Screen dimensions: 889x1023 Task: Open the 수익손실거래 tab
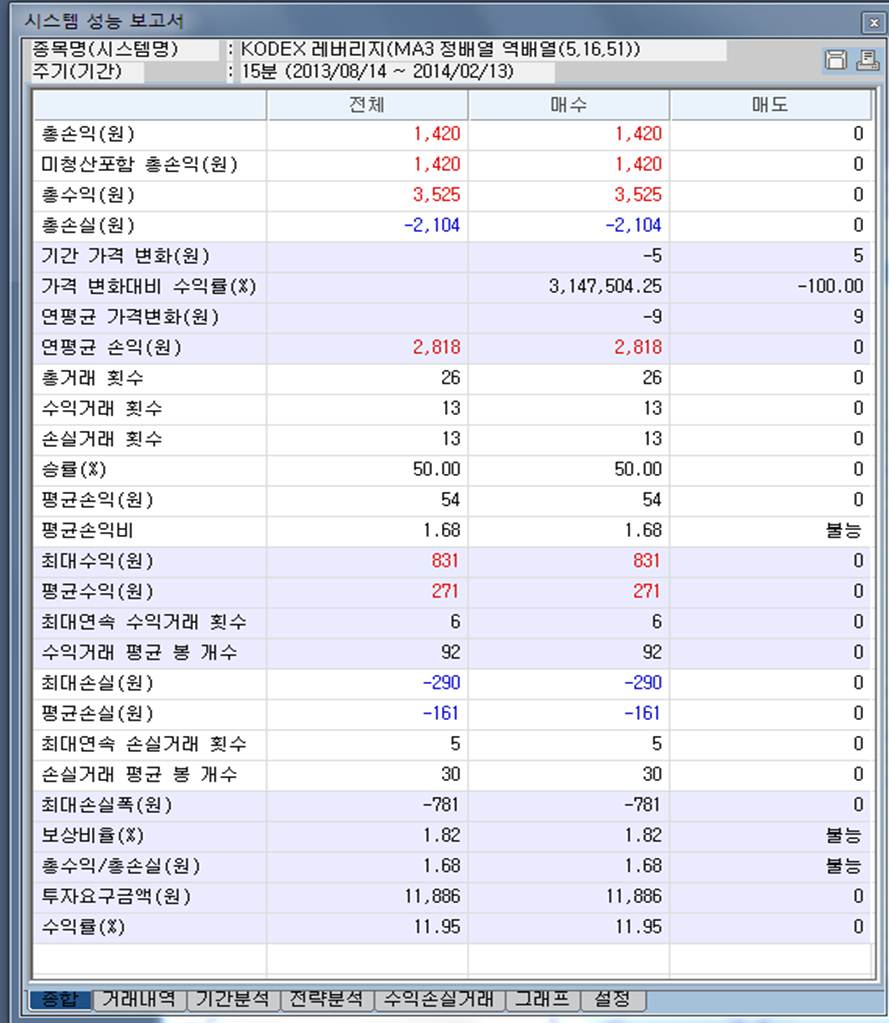pos(439,998)
